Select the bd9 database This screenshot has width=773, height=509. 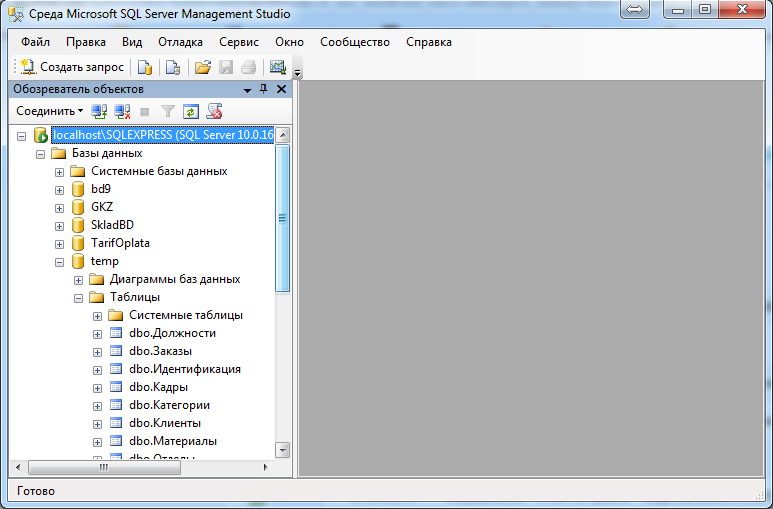(x=101, y=189)
